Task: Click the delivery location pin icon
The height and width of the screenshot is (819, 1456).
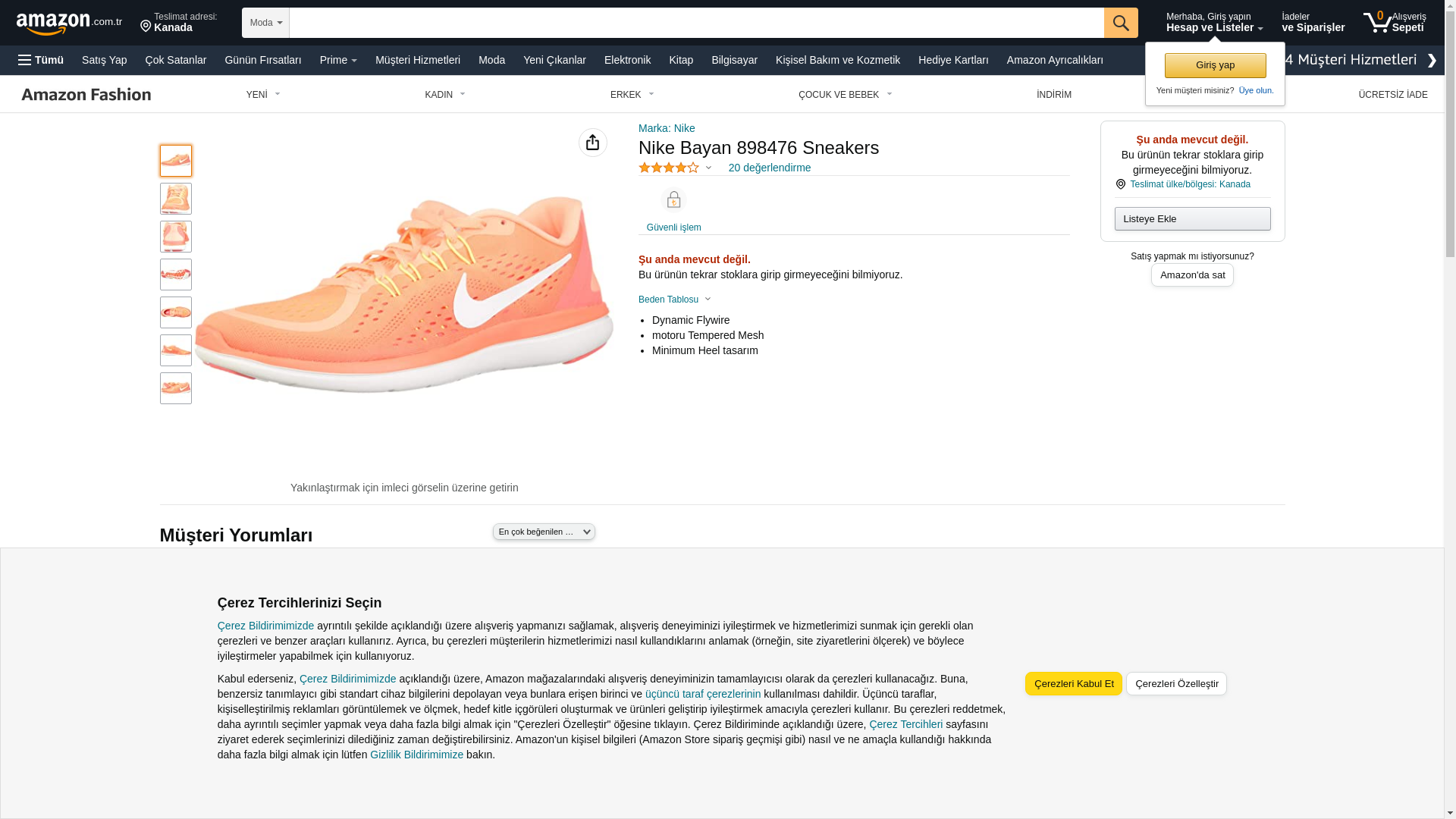Action: (146, 27)
